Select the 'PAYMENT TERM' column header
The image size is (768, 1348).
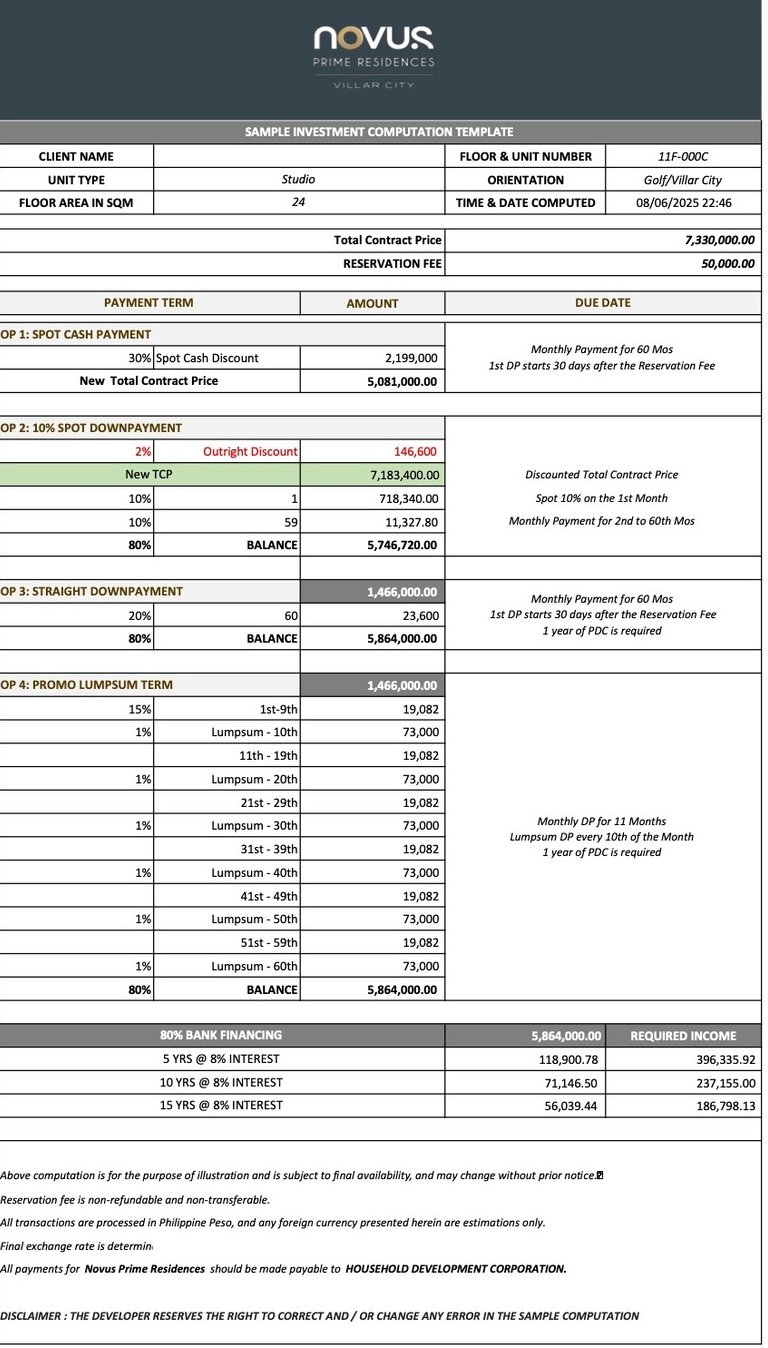149,303
